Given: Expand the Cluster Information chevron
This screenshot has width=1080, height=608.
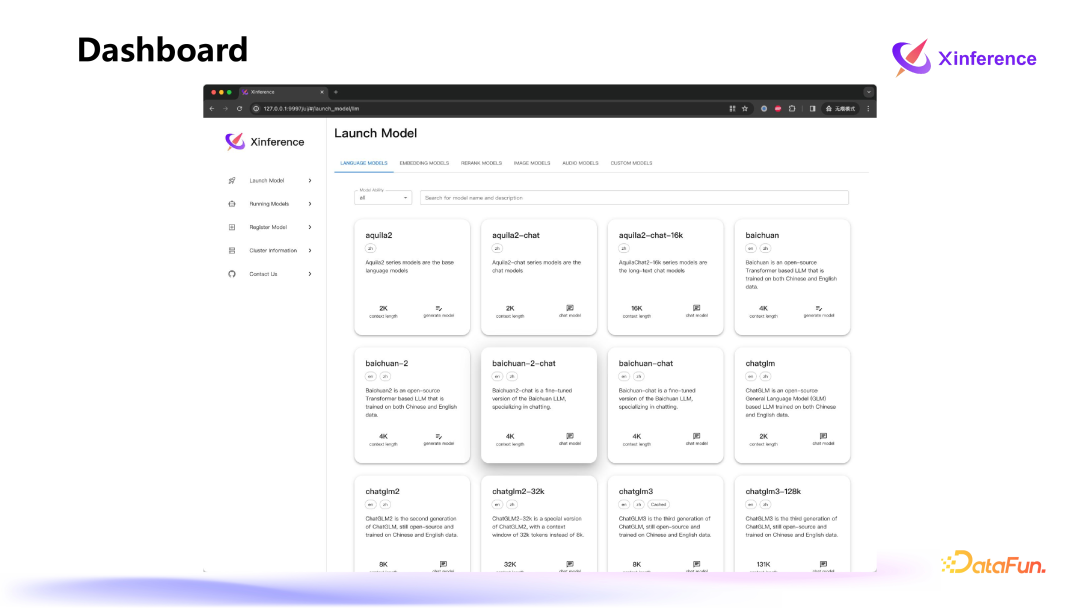Looking at the screenshot, I should pos(310,251).
